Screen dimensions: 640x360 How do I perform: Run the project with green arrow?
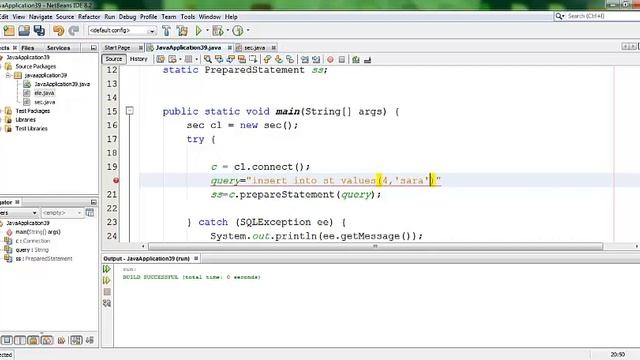point(198,31)
